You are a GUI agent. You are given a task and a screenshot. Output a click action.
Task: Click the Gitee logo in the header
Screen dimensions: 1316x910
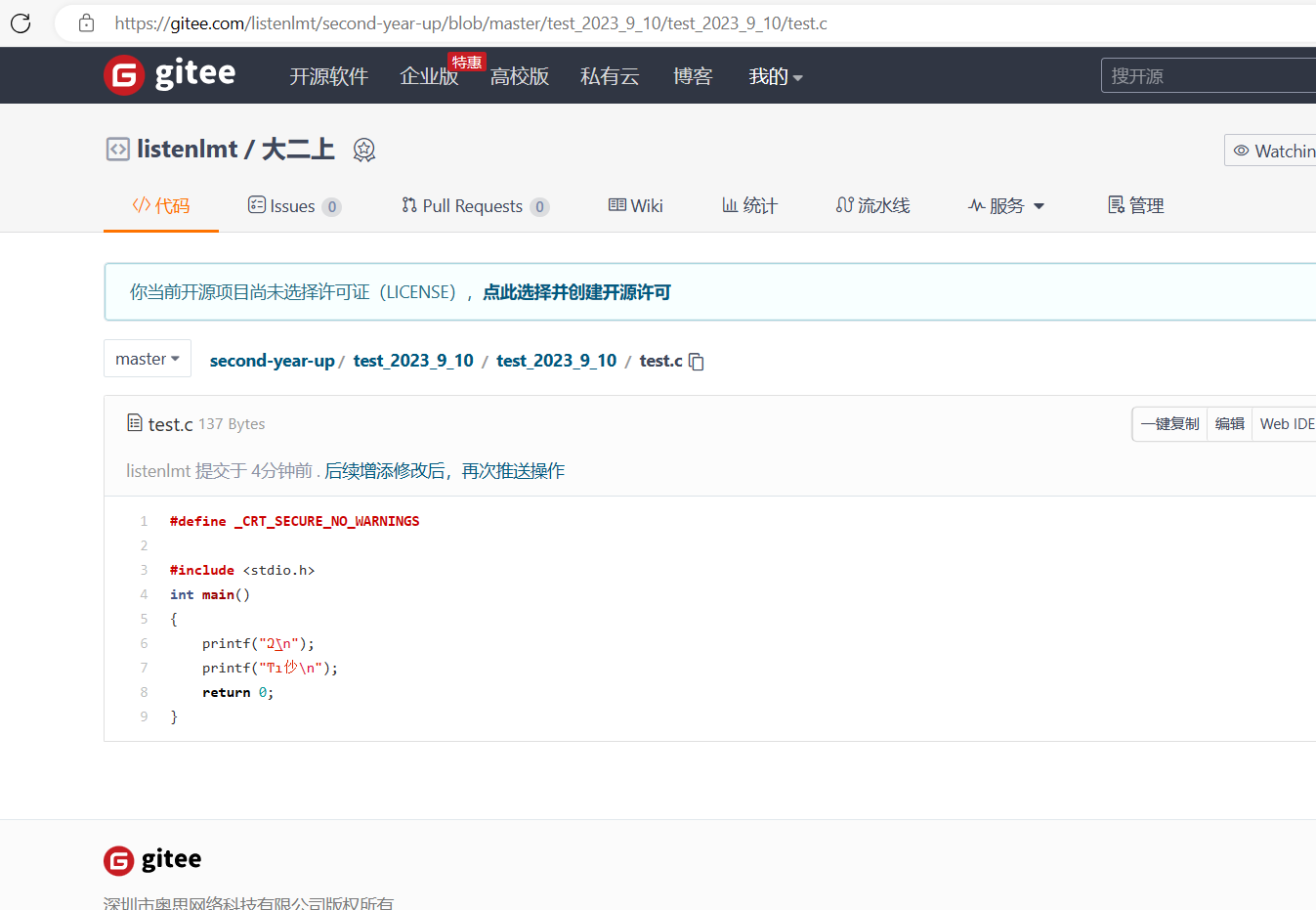pos(170,75)
